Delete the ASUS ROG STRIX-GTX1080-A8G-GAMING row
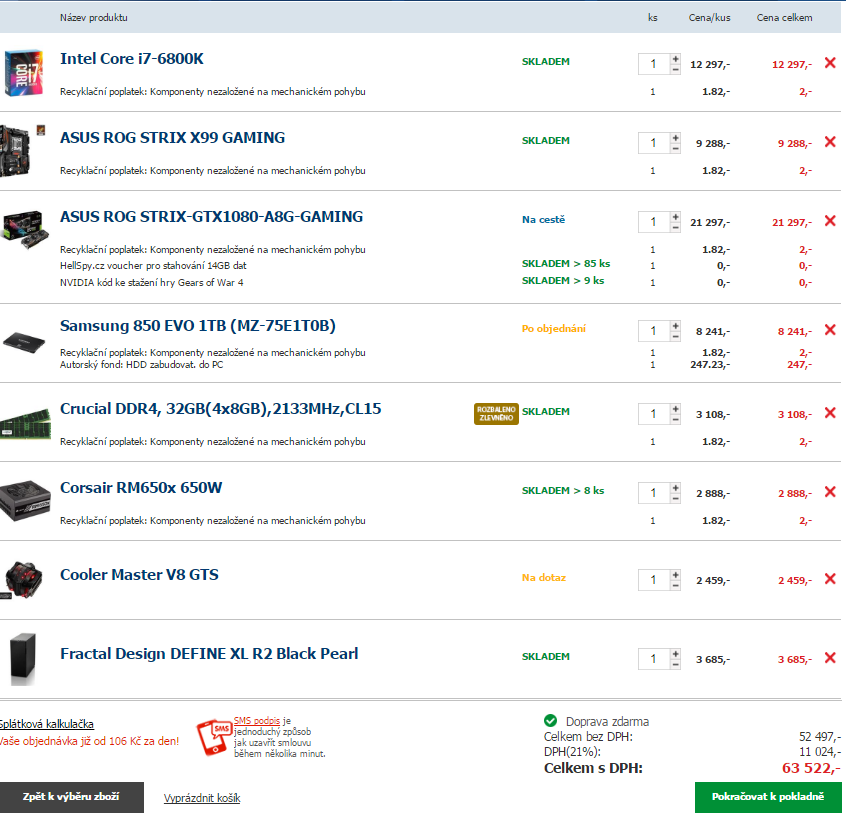This screenshot has height=828, width=846. pos(830,221)
